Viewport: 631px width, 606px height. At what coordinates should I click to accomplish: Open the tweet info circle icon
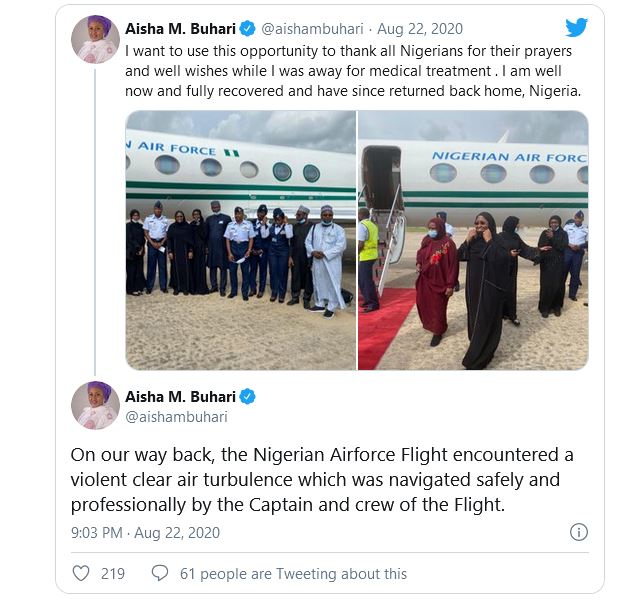click(579, 532)
